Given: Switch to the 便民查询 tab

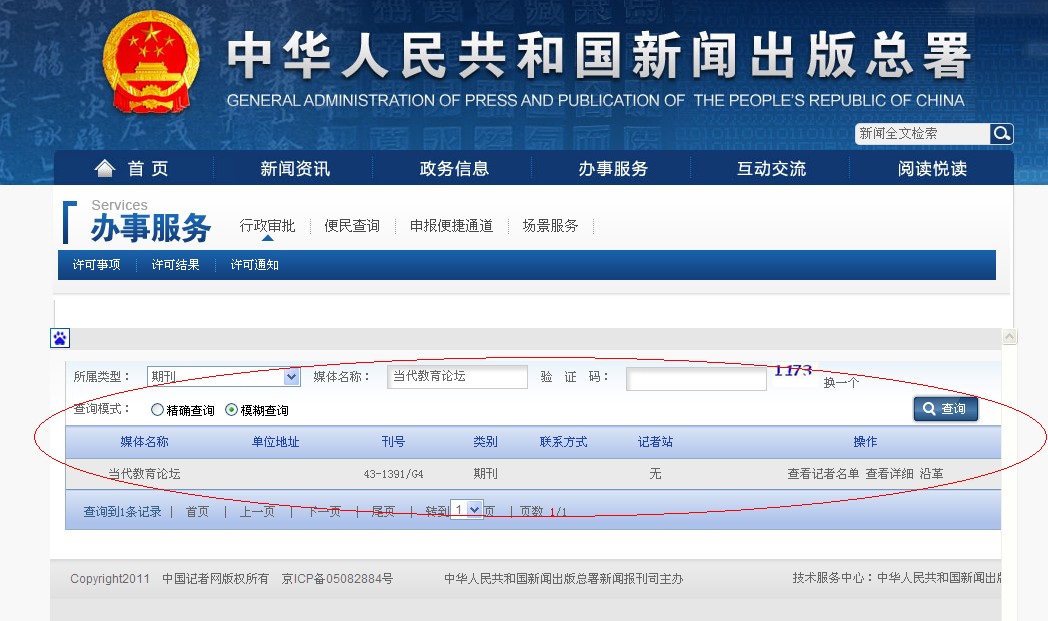Looking at the screenshot, I should (x=352, y=226).
